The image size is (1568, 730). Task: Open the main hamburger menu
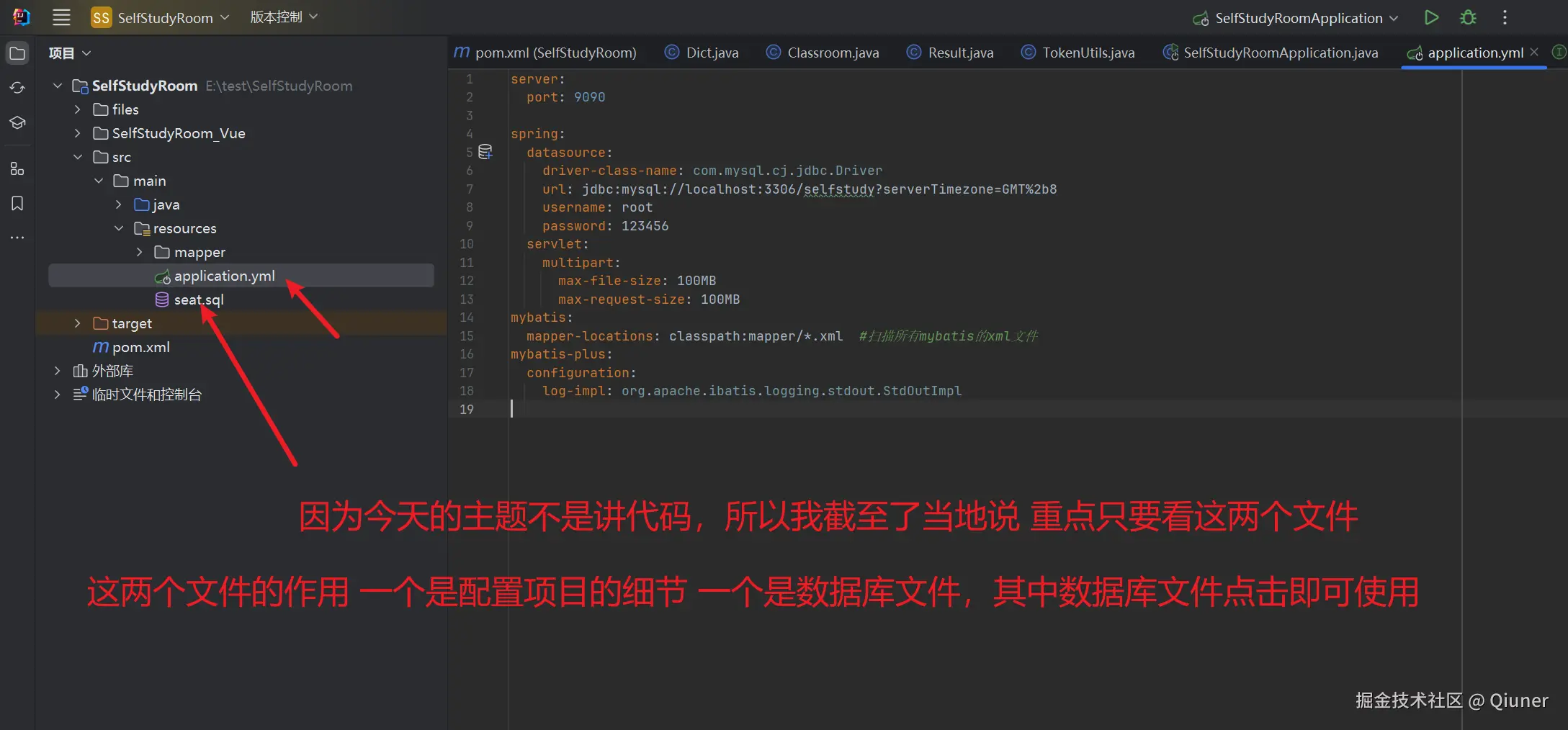[61, 17]
